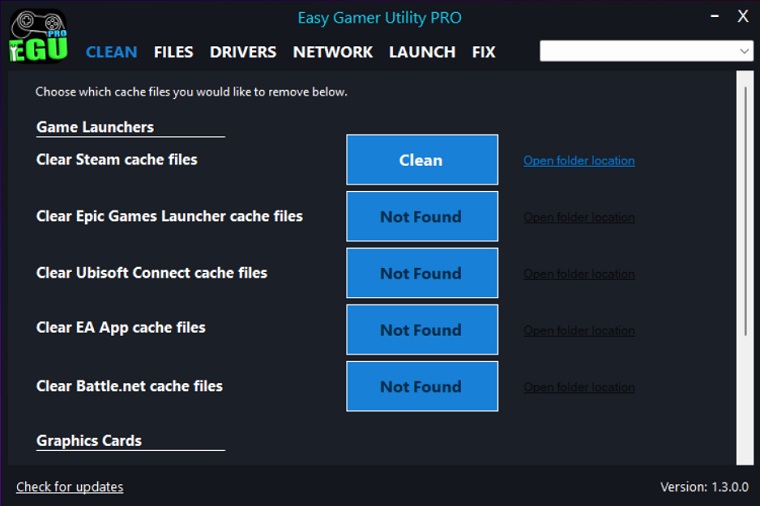The image size is (760, 506).
Task: Click the Version: 1.3.0.0 text
Action: (704, 487)
